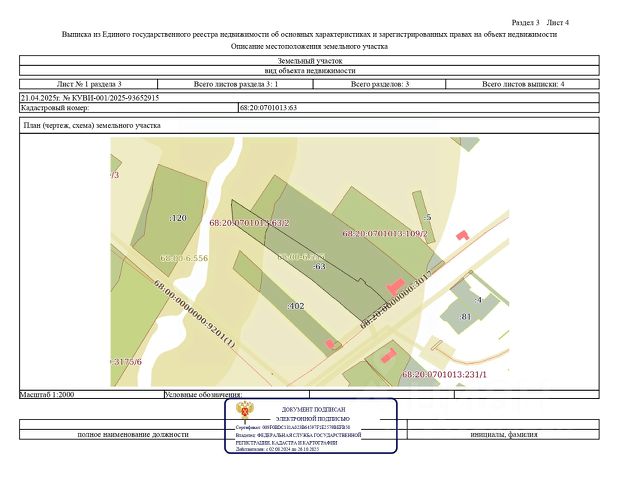The image size is (619, 479).
Task: Click 'ДОКУМЕНТ ПОДПИСАН' in the signature stamp
Action: tap(313, 410)
